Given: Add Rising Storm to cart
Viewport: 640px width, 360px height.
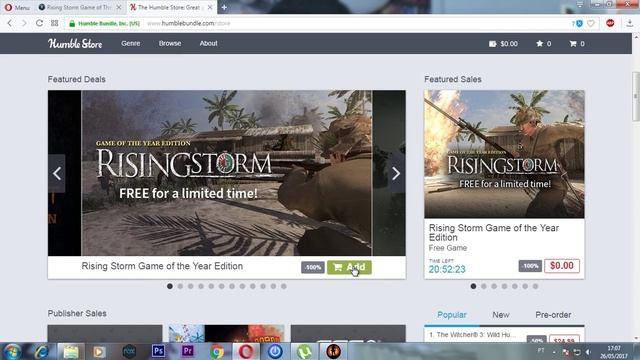Looking at the screenshot, I should [x=349, y=267].
